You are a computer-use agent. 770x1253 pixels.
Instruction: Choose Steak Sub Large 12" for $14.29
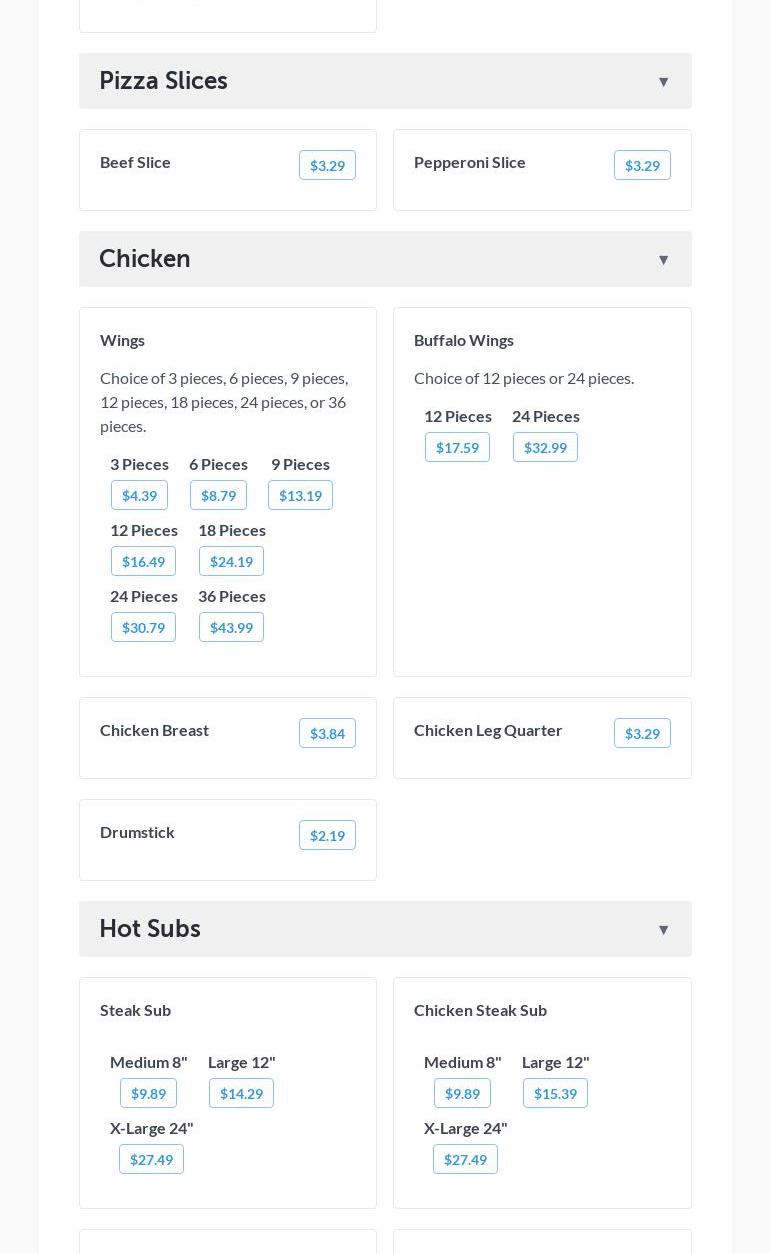click(241, 1094)
